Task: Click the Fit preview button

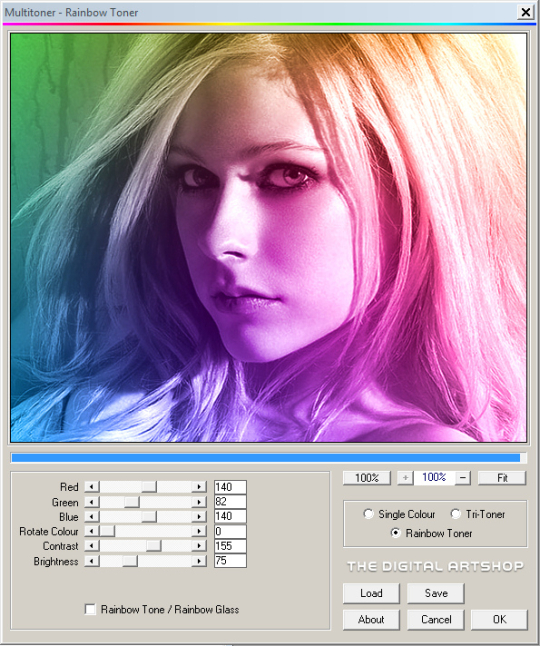Action: click(x=502, y=478)
